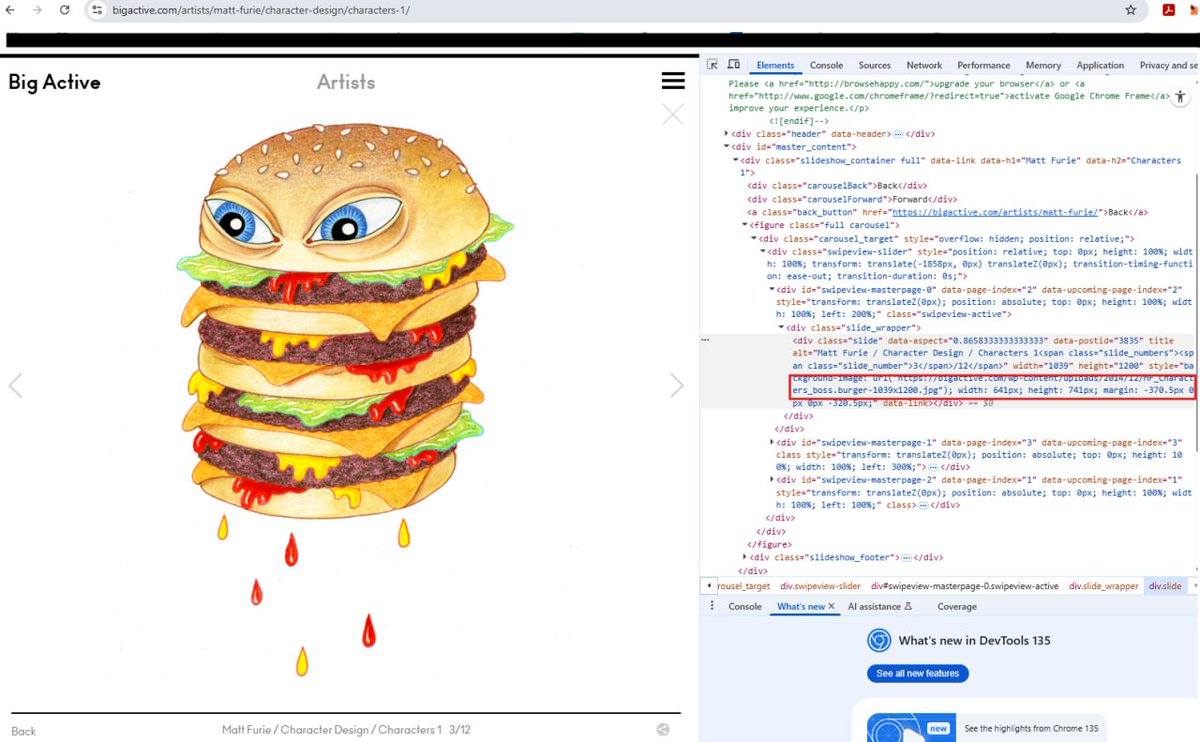Click See all new features button
The width and height of the screenshot is (1200, 742).
click(917, 673)
